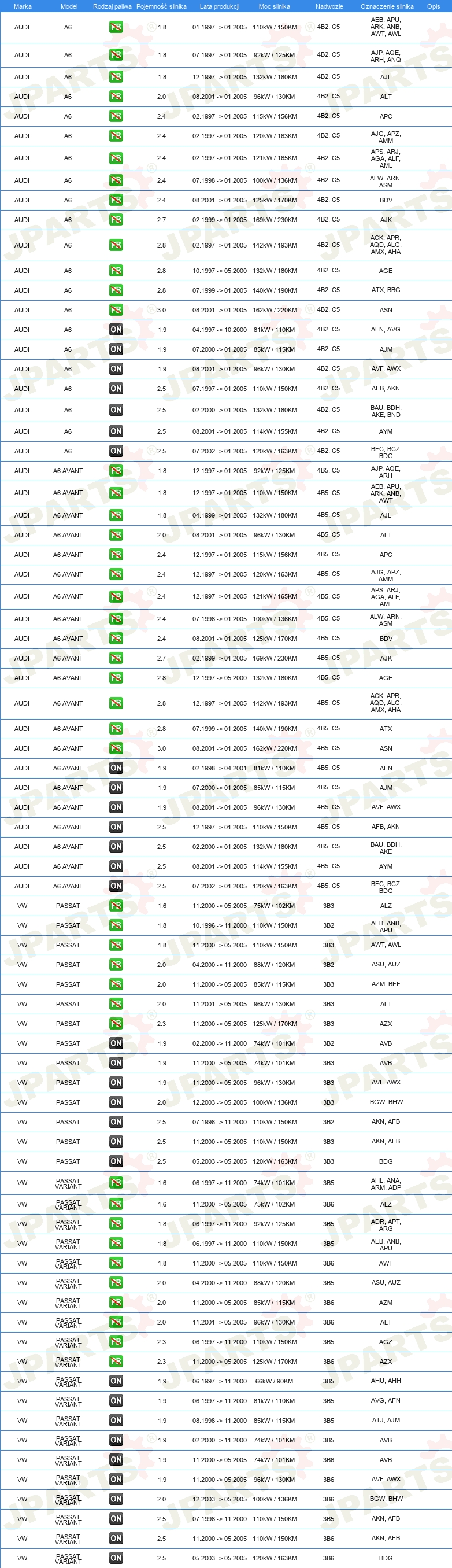Viewport: 452px width, 1568px height.
Task: Click the '02.1998 -> 04.2001' production years cell
Action: [220, 768]
